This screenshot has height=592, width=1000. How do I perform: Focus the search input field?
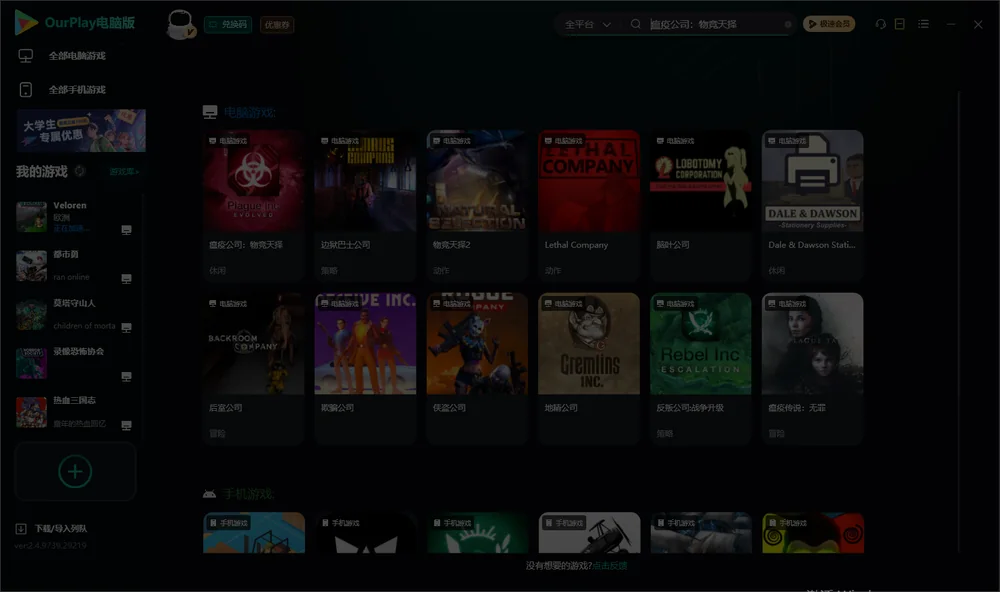[714, 24]
